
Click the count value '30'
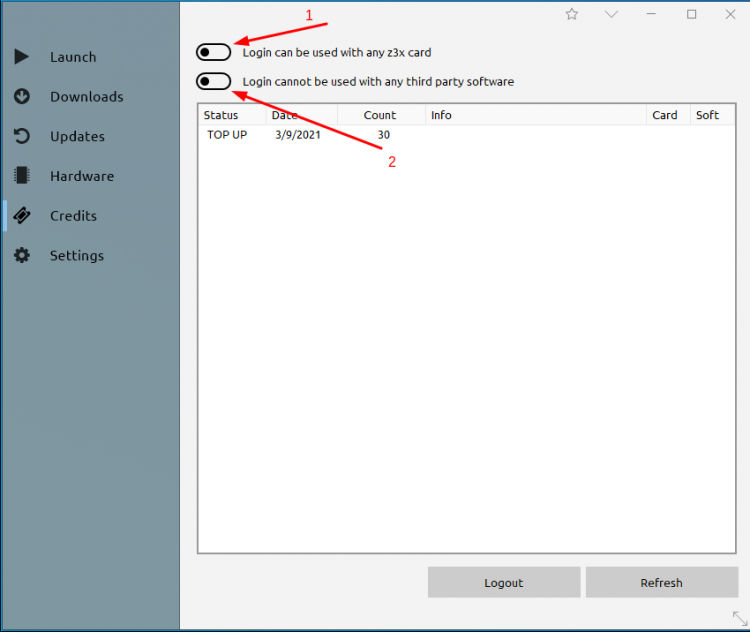point(384,135)
